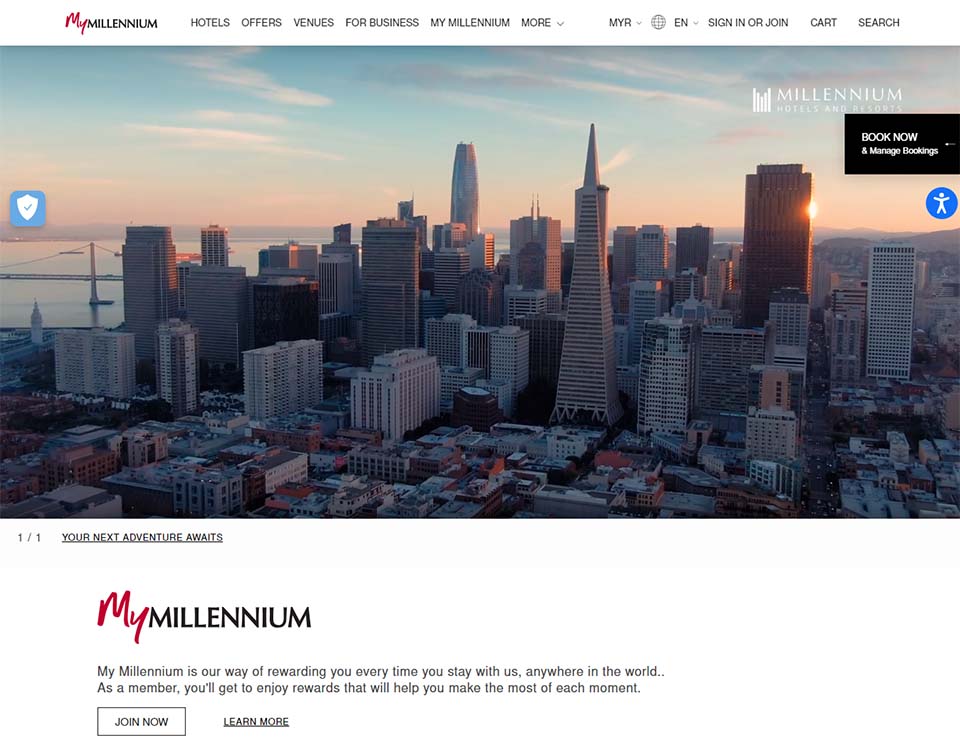Image resolution: width=960 pixels, height=740 pixels.
Task: Expand the MYR currency dropdown
Action: coord(625,23)
